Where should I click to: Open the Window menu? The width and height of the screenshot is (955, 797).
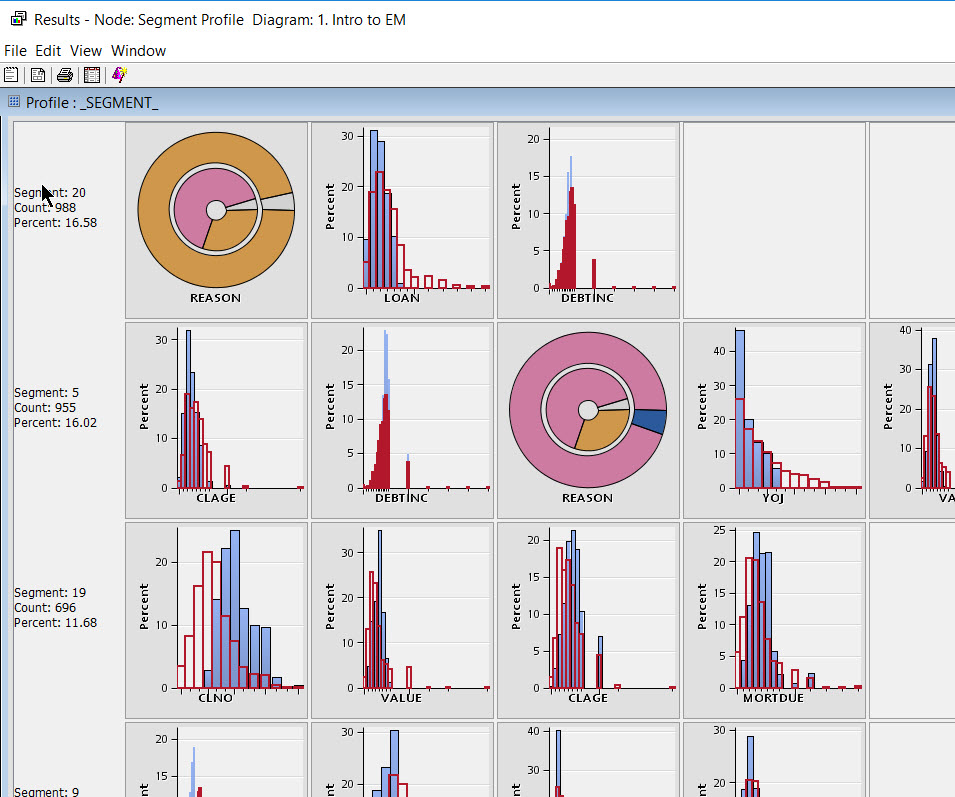(138, 51)
